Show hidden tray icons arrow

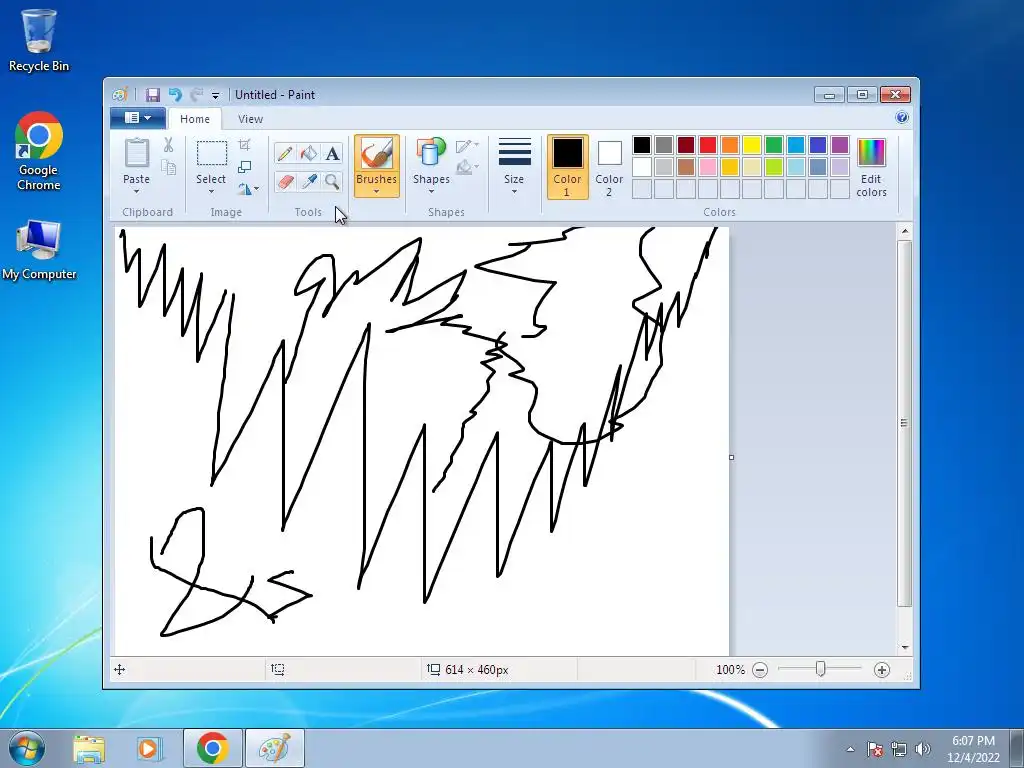850,749
